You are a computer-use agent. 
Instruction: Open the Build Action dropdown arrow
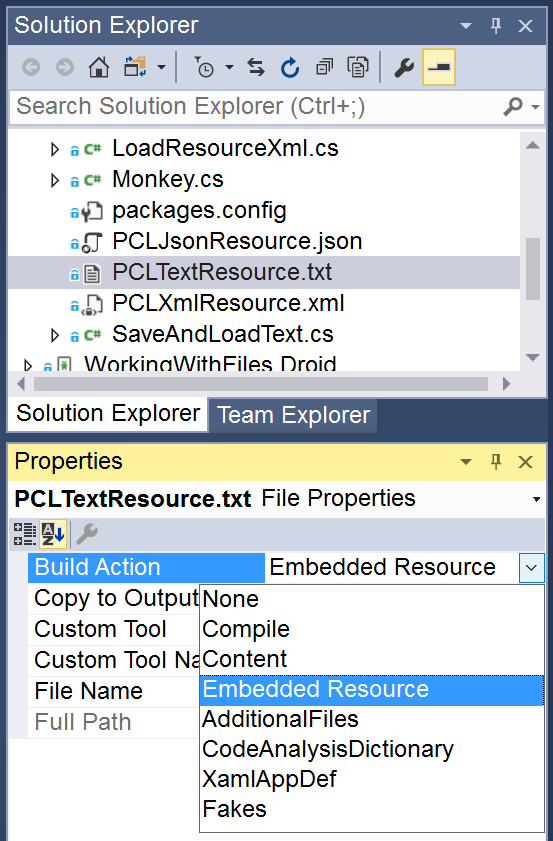click(532, 567)
